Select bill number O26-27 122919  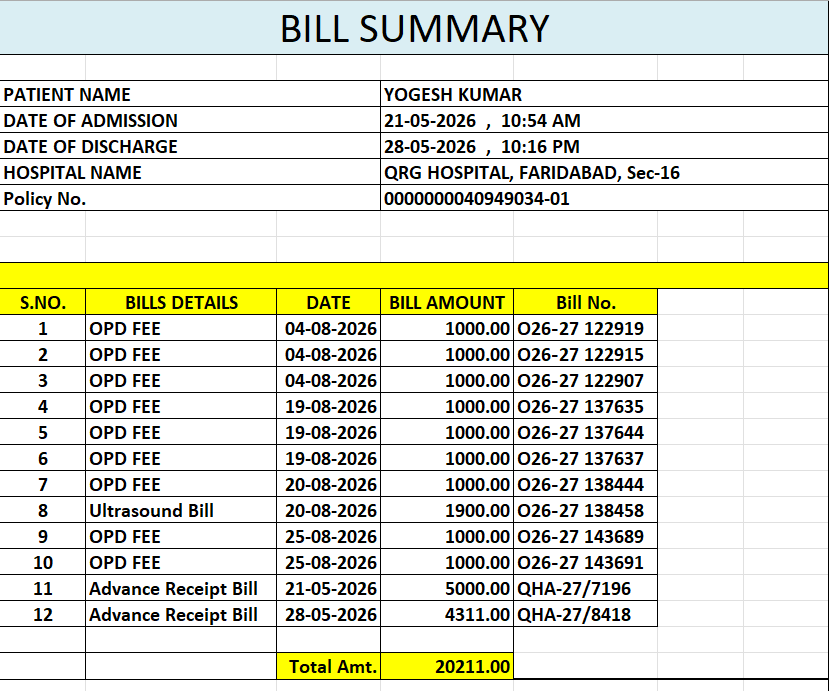(585, 328)
